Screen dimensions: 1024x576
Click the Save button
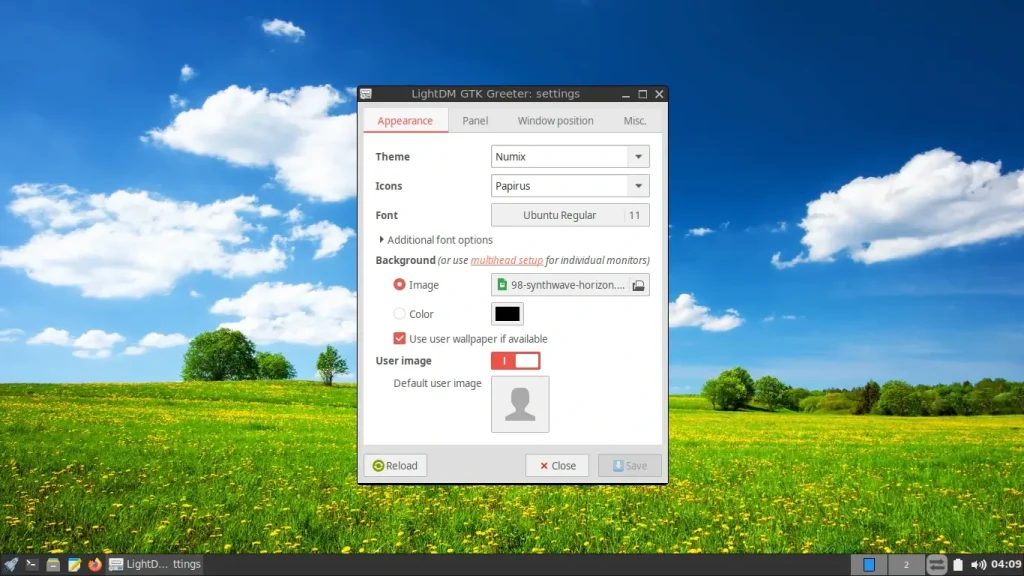630,466
